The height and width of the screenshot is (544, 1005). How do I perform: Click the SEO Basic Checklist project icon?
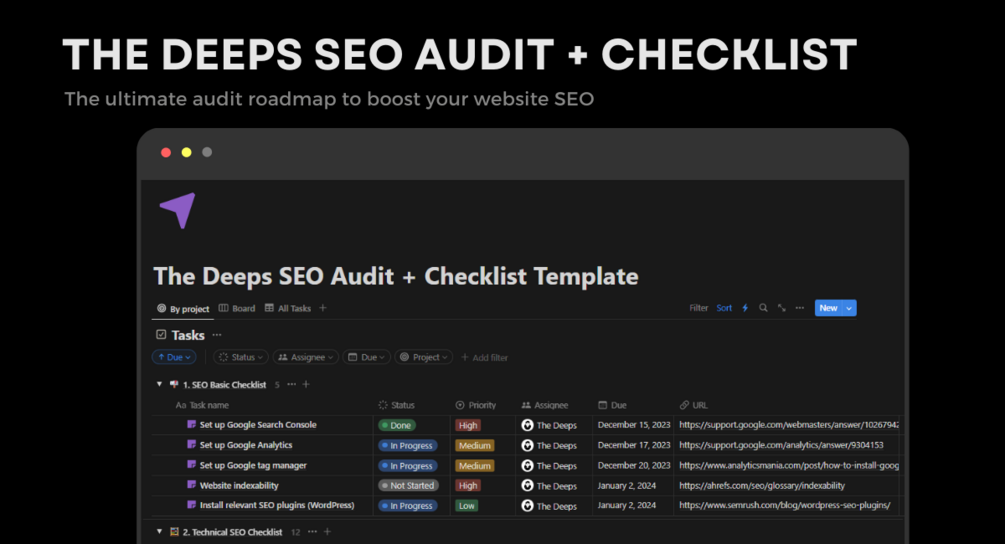tap(174, 384)
